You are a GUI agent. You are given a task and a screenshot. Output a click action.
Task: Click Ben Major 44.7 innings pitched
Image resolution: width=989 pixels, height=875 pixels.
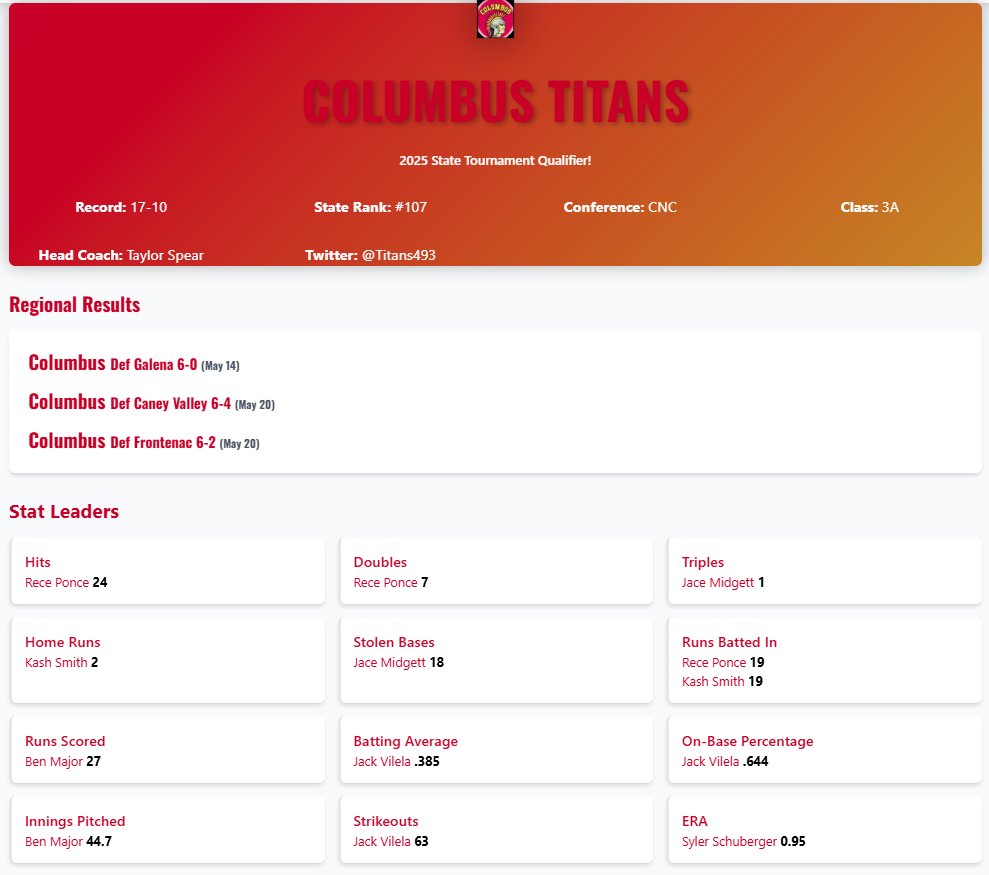pos(68,842)
